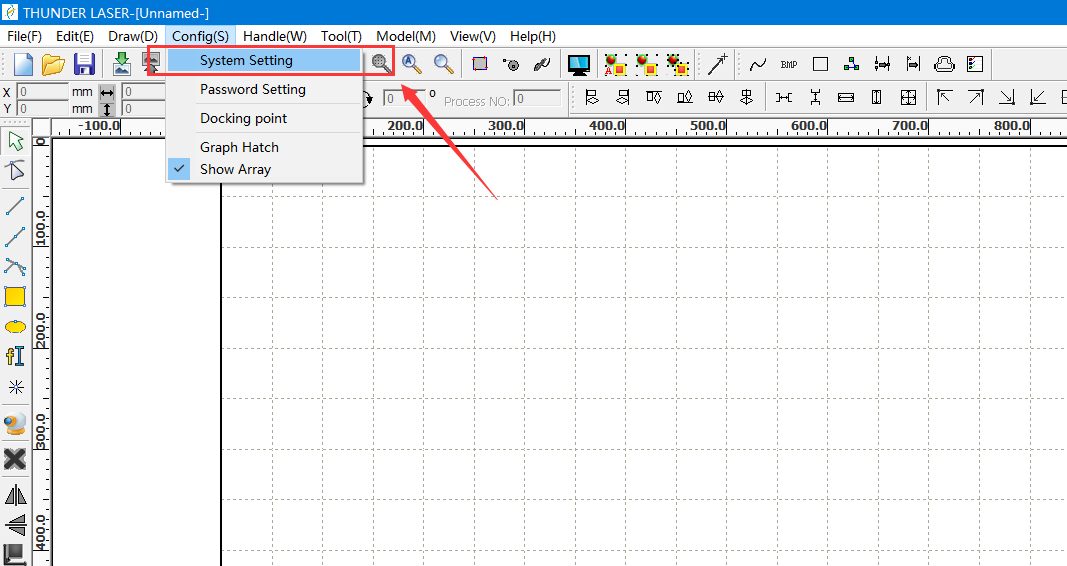Open the Edit(E) menu

75,36
